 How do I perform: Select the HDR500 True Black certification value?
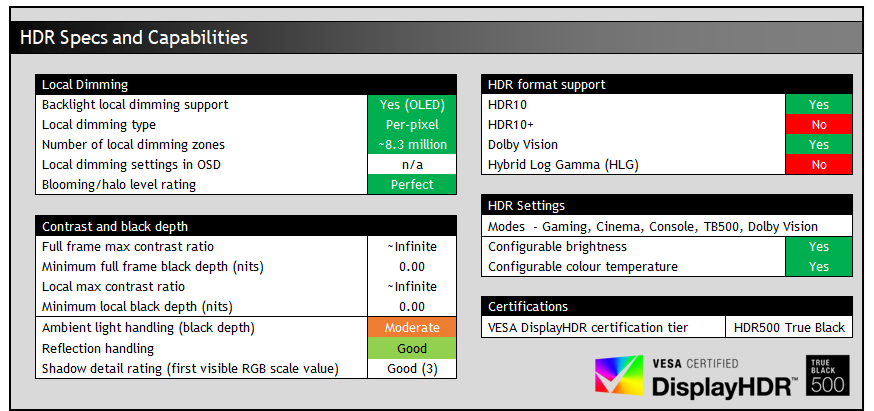point(788,328)
